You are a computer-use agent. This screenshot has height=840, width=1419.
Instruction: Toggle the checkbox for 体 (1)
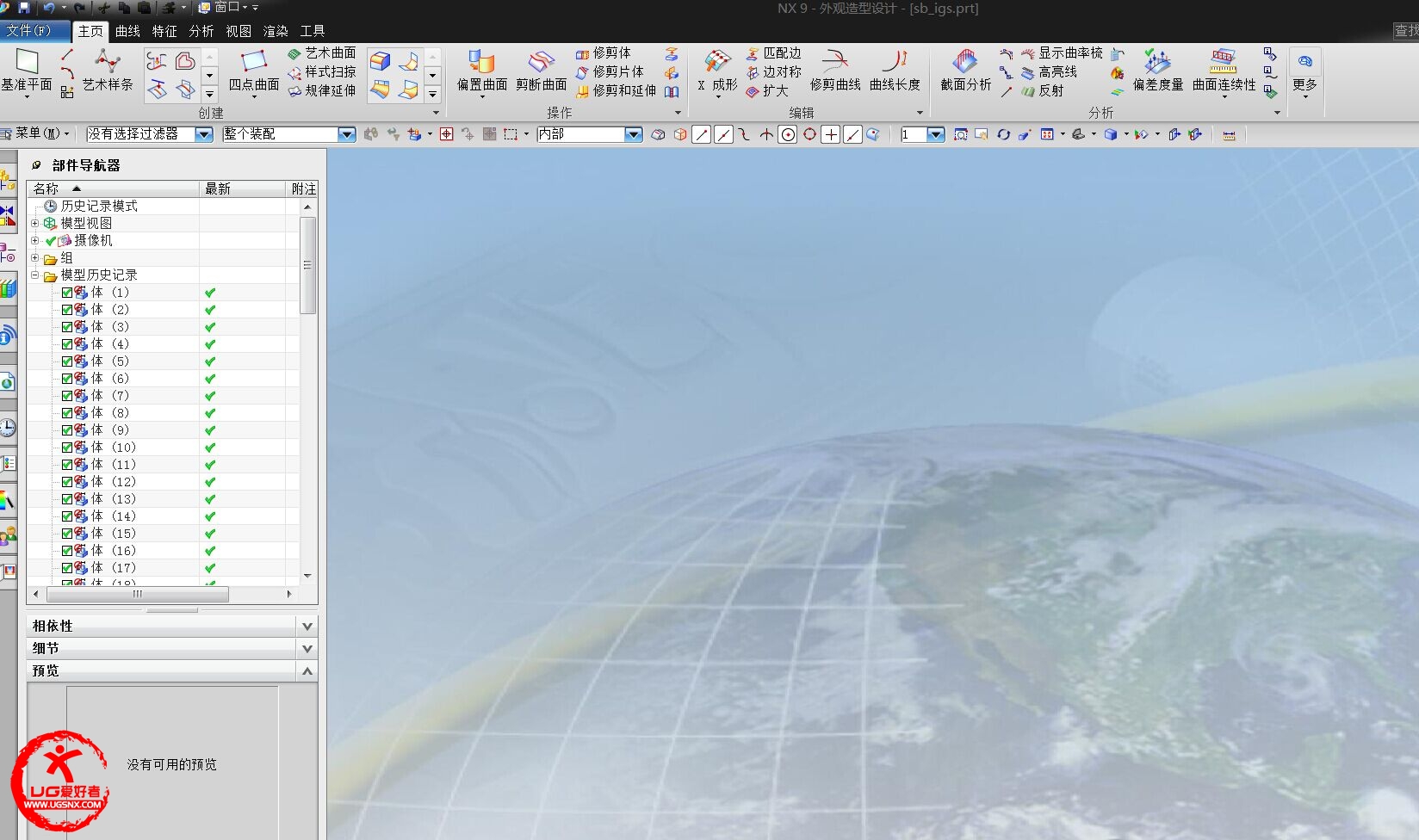[67, 293]
